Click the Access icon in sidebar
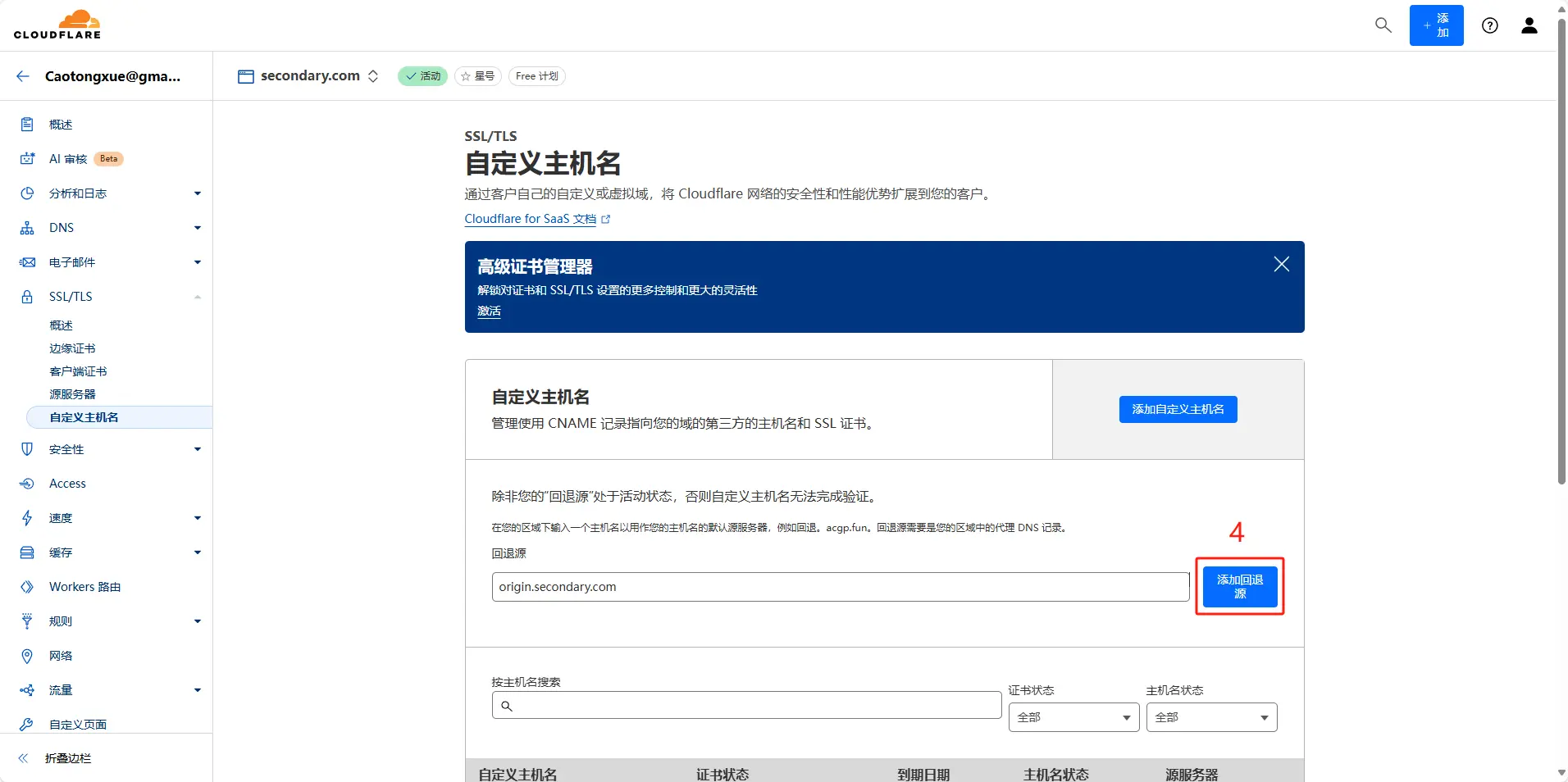The width and height of the screenshot is (1568, 782). coord(27,484)
